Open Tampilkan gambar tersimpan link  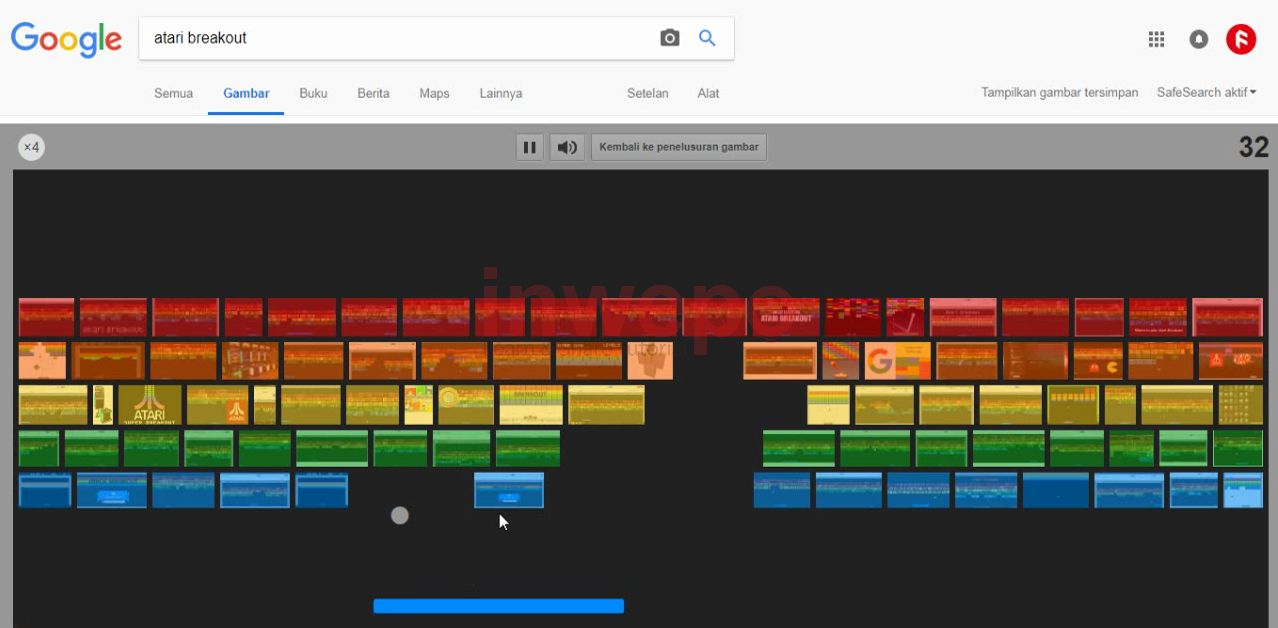(1059, 92)
